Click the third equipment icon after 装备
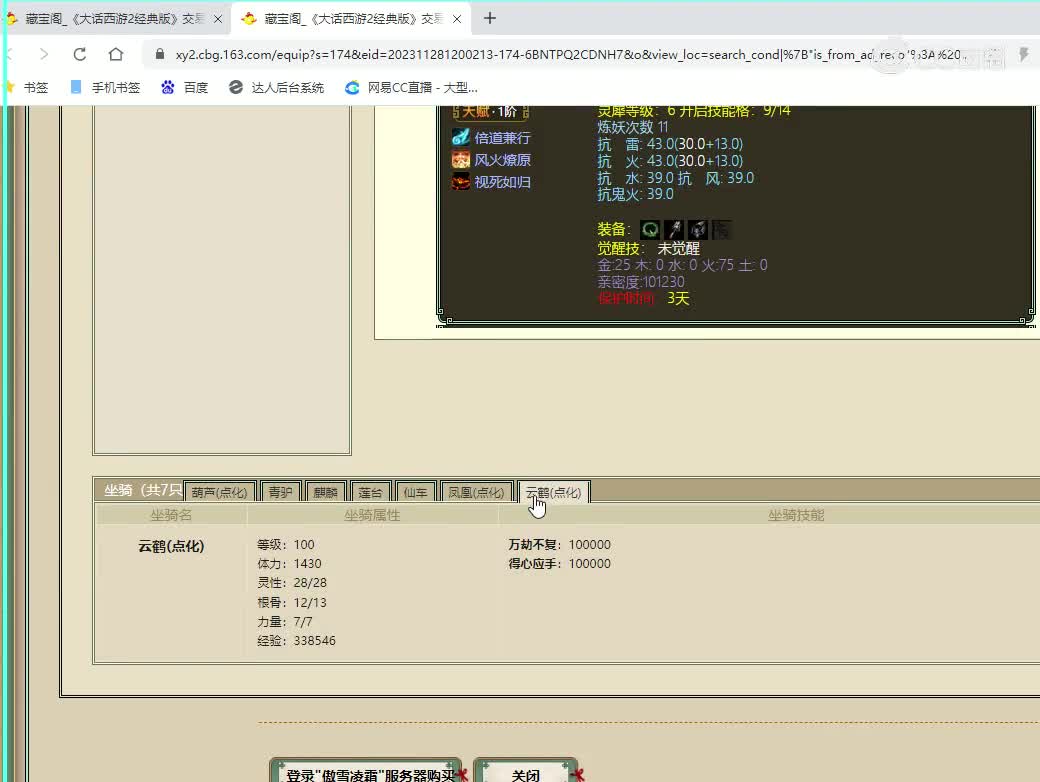The height and width of the screenshot is (782, 1040). click(x=698, y=229)
